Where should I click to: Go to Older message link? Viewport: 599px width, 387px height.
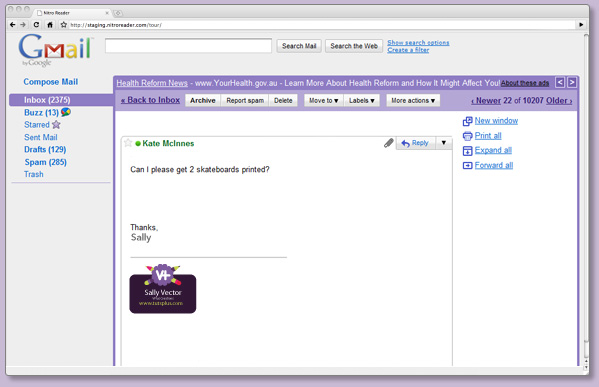pos(559,100)
